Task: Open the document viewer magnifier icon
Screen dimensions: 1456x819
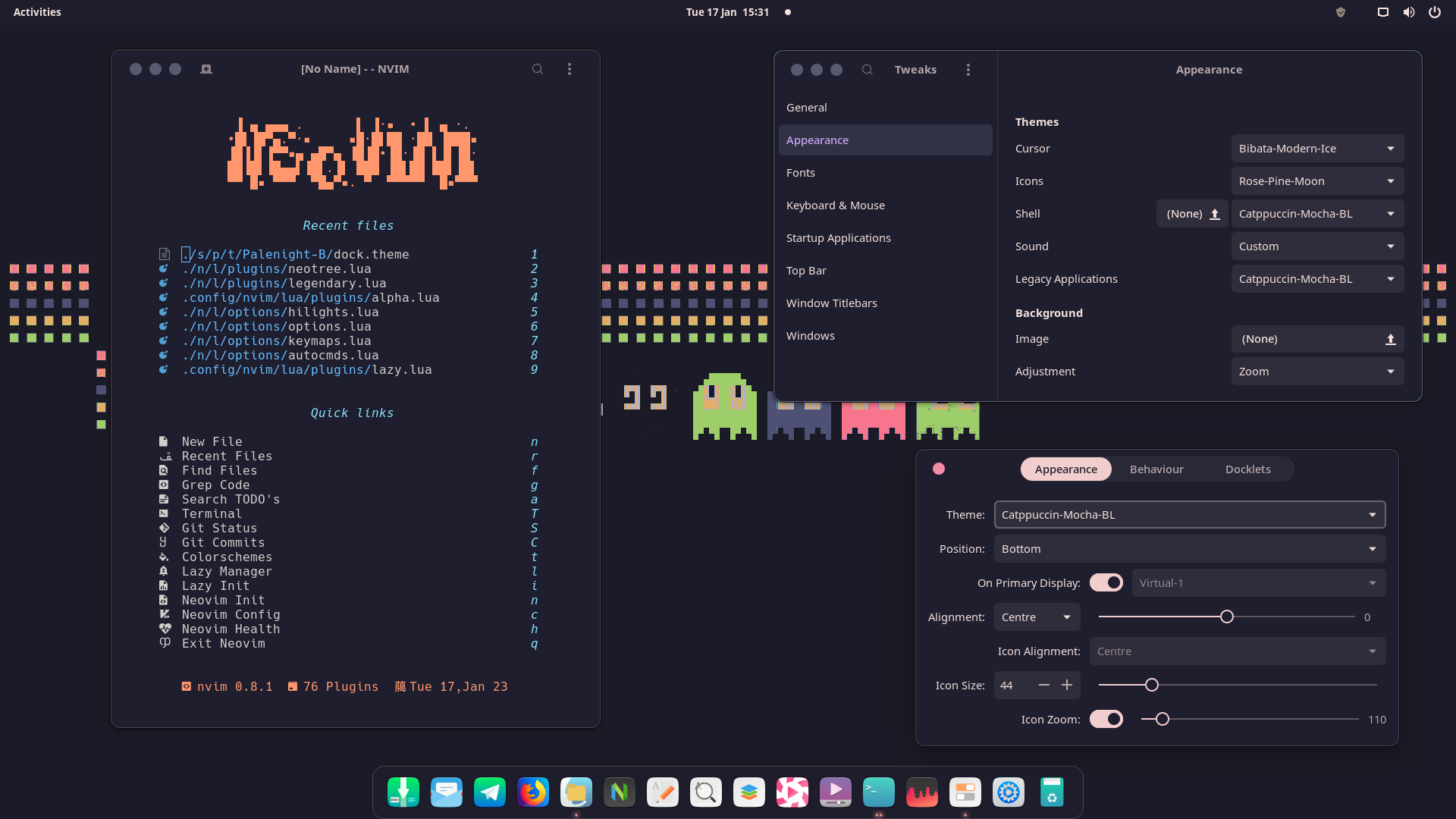Action: [706, 792]
